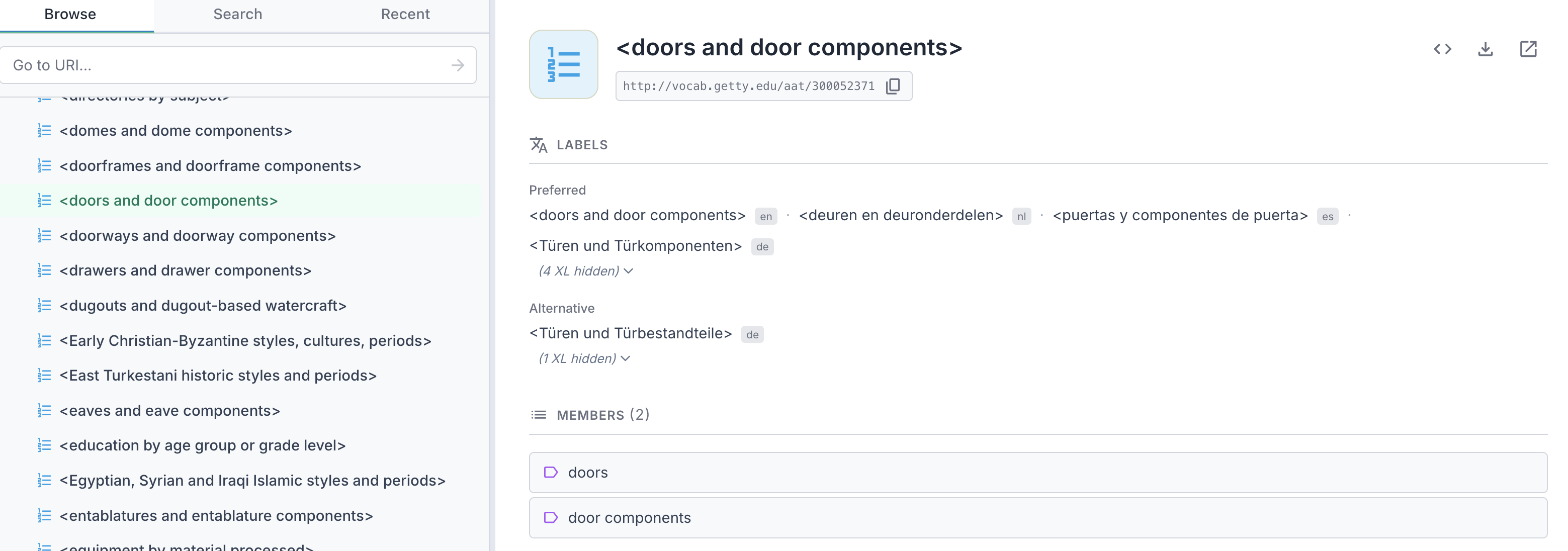1568x551 pixels.
Task: Click list icon beside entablatures row
Action: tap(44, 516)
